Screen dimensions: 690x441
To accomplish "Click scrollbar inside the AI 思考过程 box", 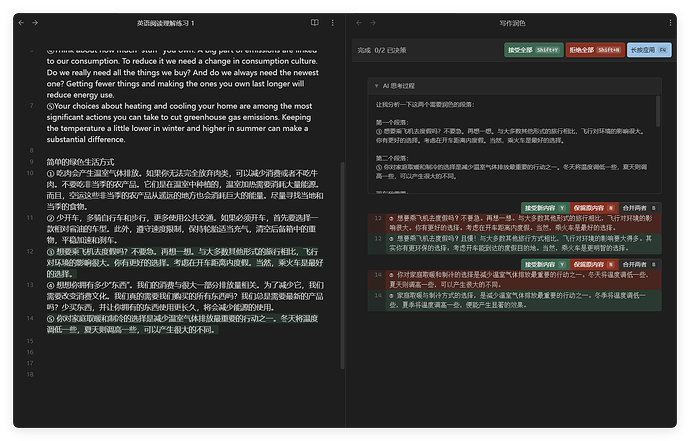I will click(x=658, y=111).
